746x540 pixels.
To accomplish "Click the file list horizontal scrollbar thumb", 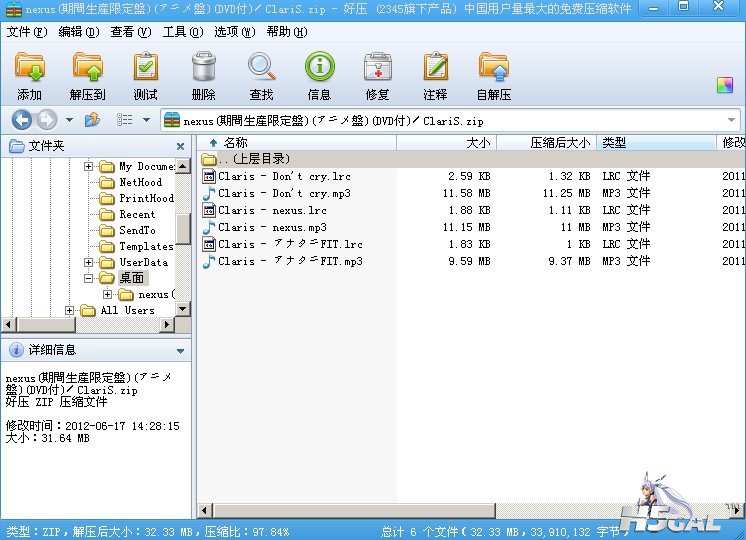I will (354, 511).
